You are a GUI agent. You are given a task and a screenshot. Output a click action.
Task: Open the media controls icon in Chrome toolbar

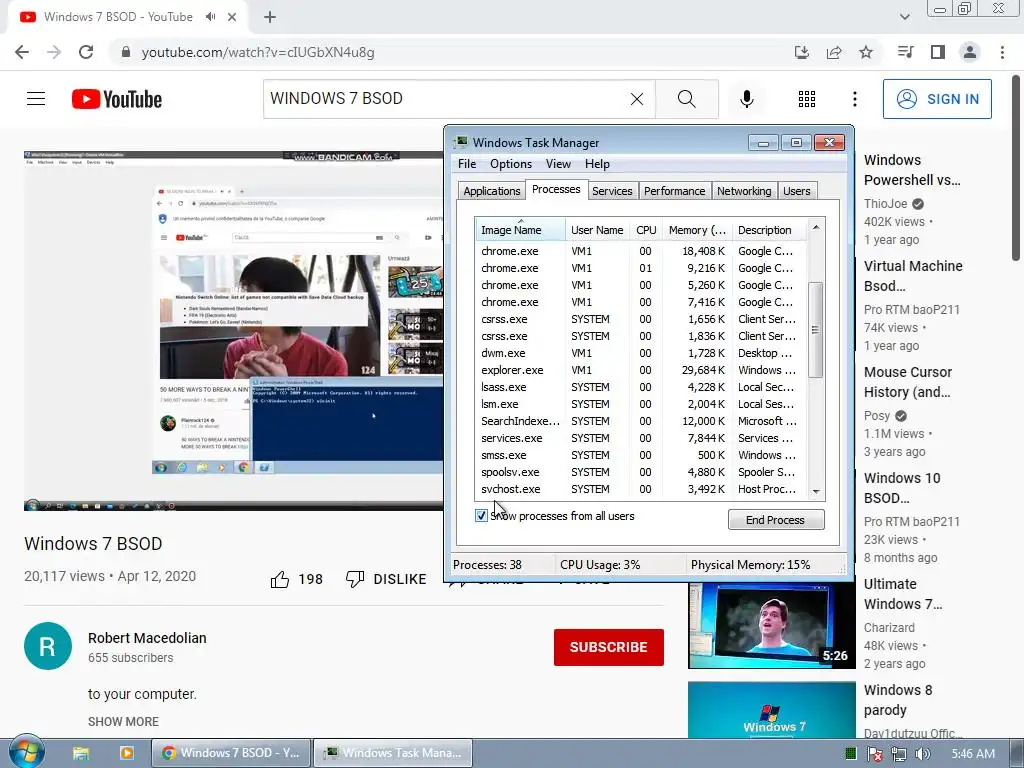905,52
